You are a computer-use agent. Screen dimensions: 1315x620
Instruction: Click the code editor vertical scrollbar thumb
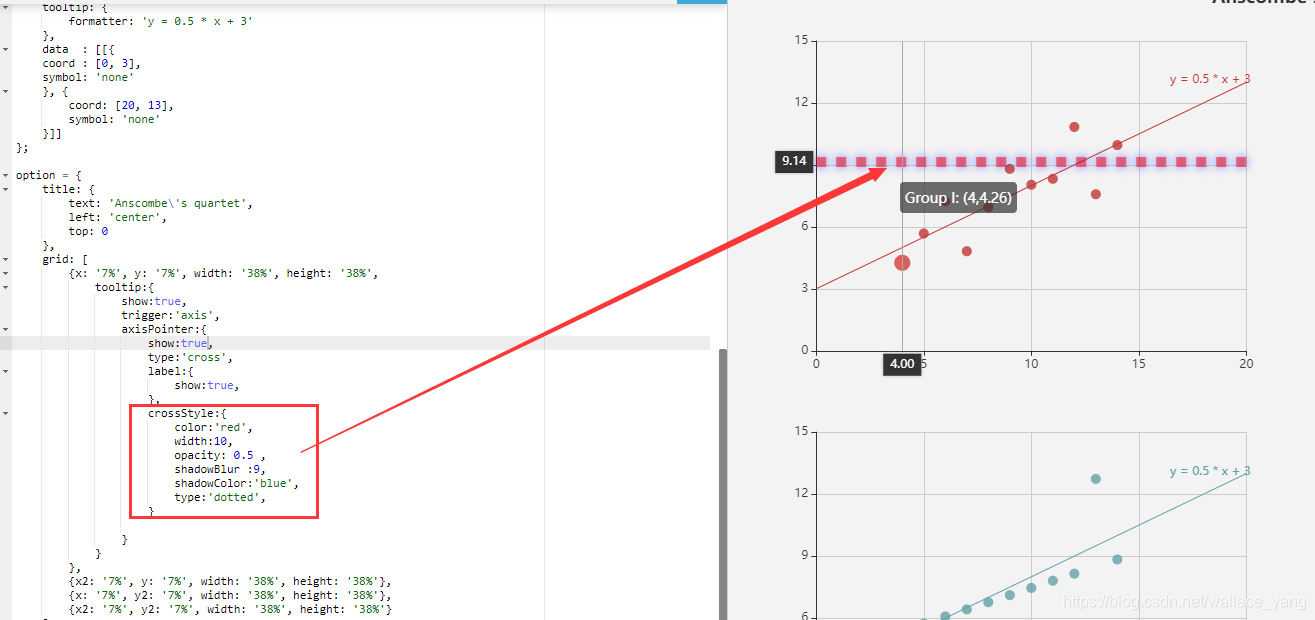(x=722, y=483)
